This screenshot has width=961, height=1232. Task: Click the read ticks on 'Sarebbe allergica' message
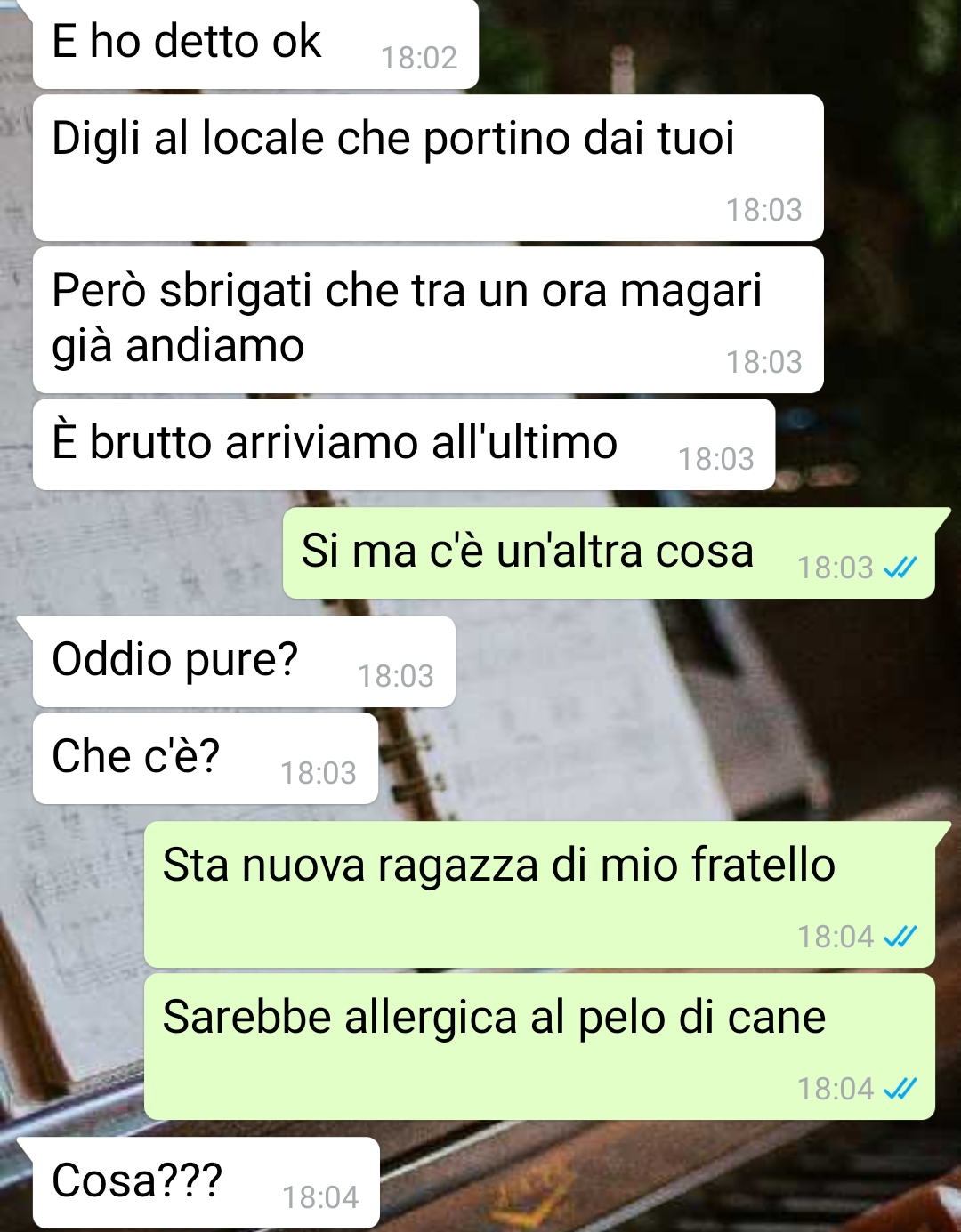(x=900, y=1089)
